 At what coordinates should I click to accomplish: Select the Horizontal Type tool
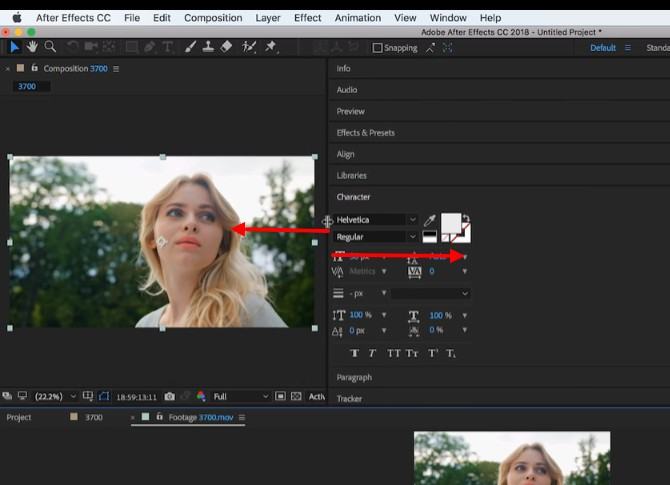168,47
